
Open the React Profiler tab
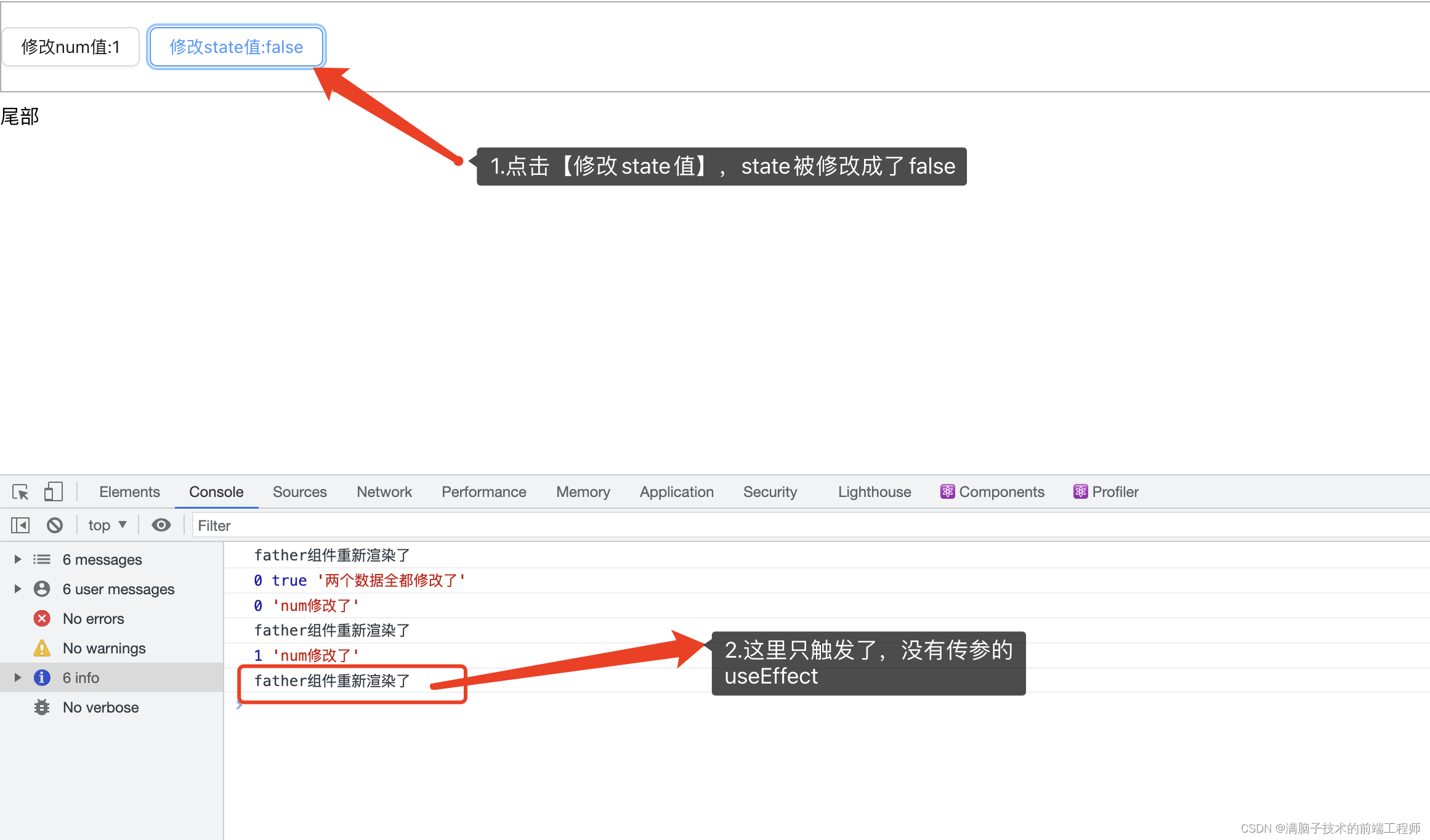click(1106, 492)
